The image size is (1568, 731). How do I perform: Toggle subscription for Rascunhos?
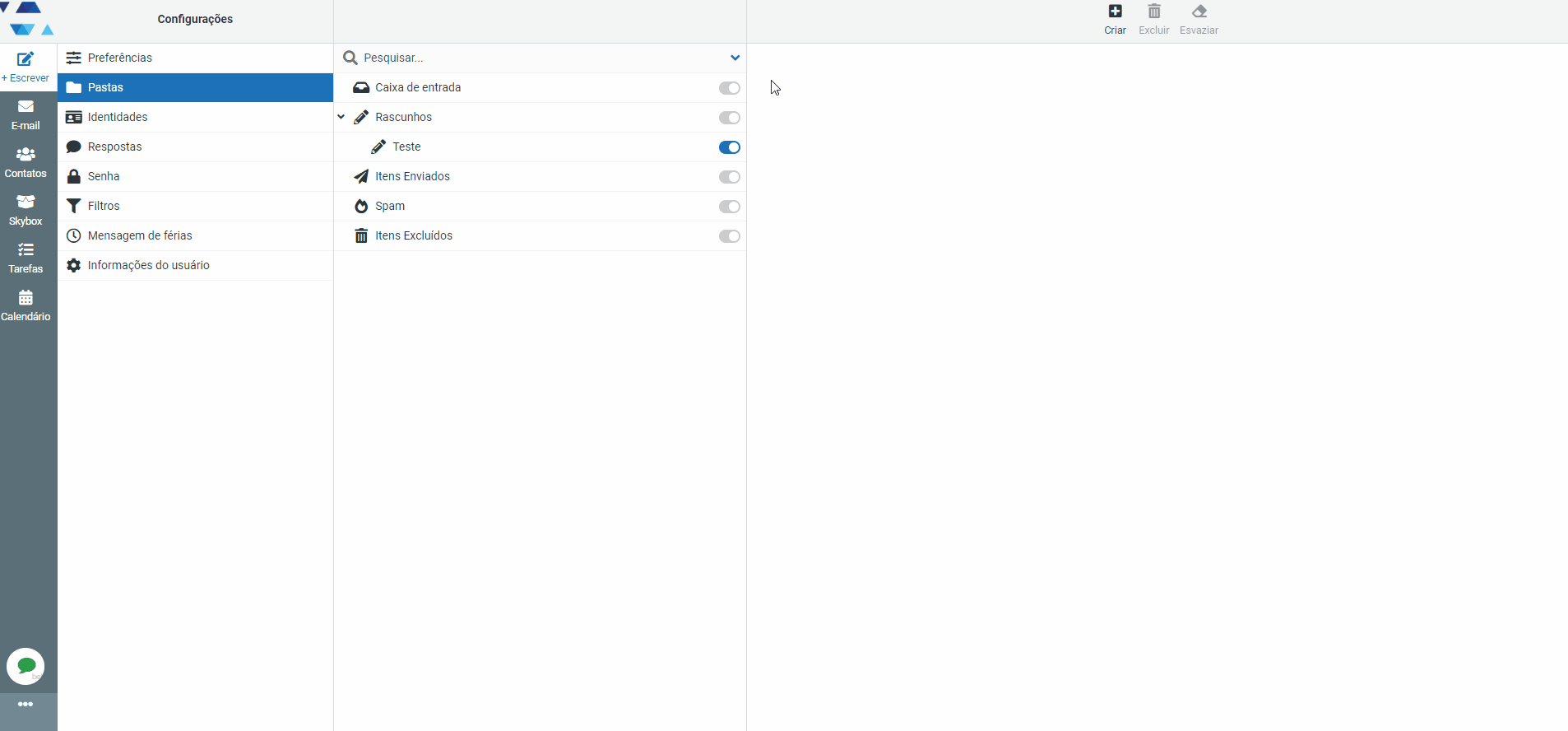tap(730, 118)
